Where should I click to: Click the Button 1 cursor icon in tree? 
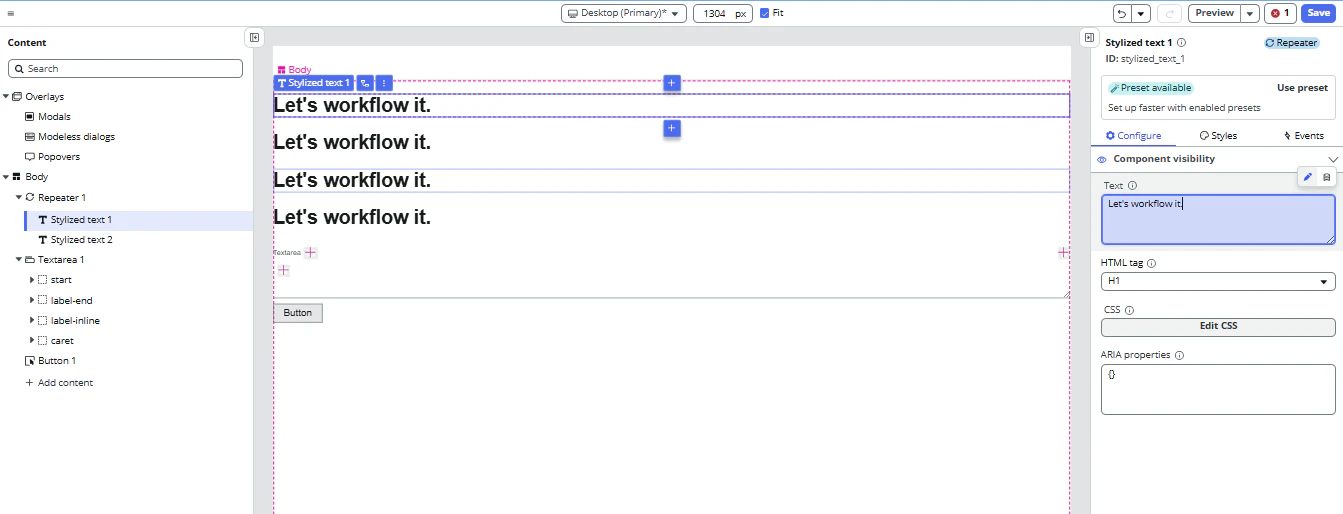[30, 361]
